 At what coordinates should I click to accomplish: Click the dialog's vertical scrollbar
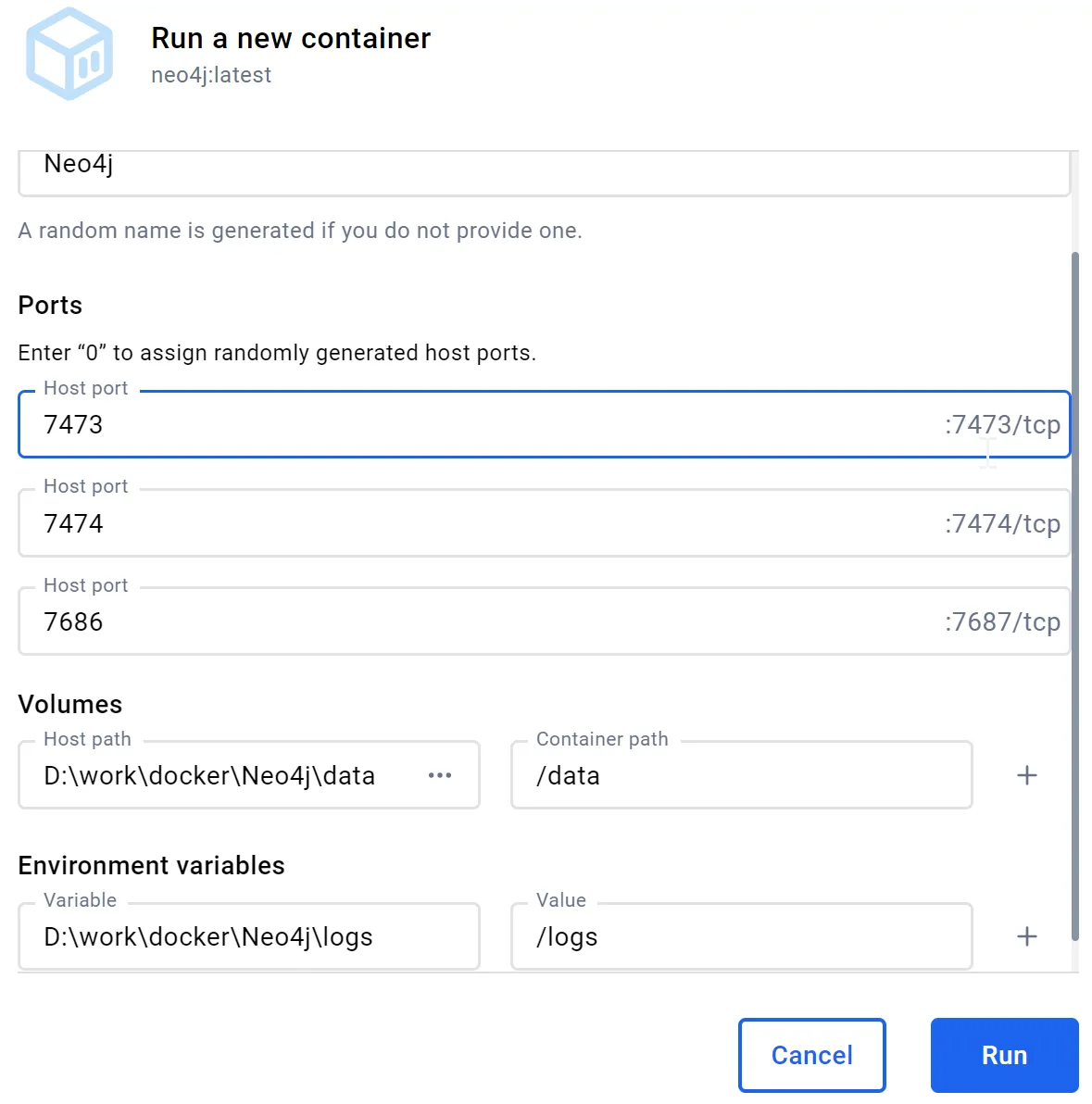pyautogui.click(x=1074, y=593)
